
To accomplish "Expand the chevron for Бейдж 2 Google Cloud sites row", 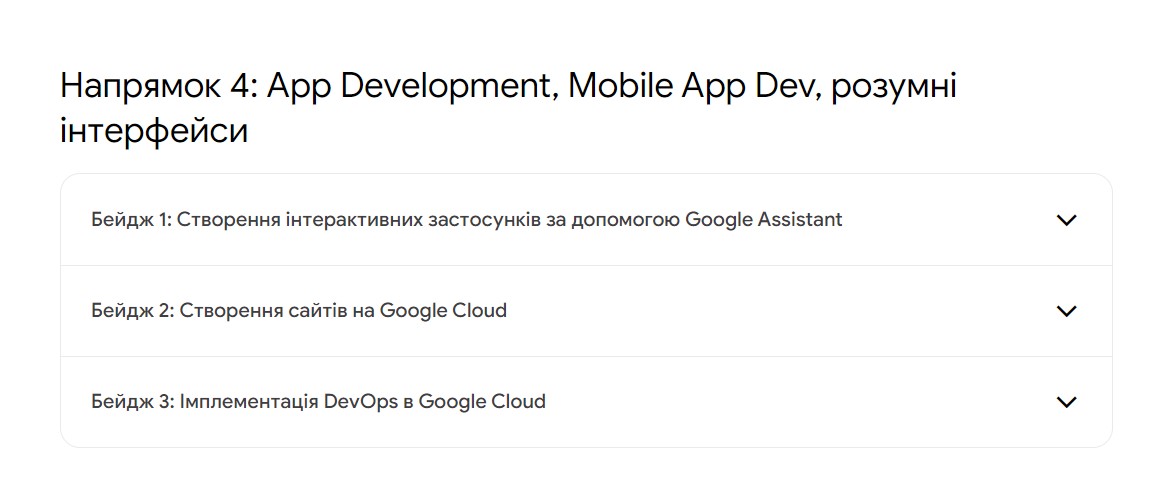I will tap(1067, 311).
